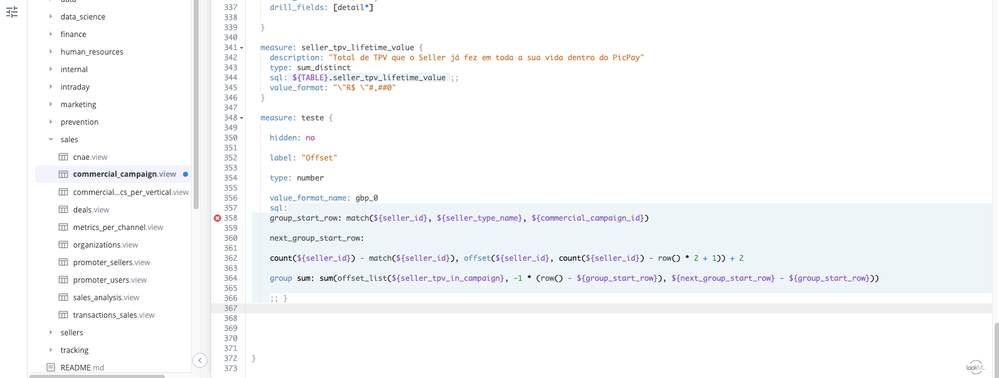Open transactions_sales.view file
The image size is (999, 378).
click(113, 314)
